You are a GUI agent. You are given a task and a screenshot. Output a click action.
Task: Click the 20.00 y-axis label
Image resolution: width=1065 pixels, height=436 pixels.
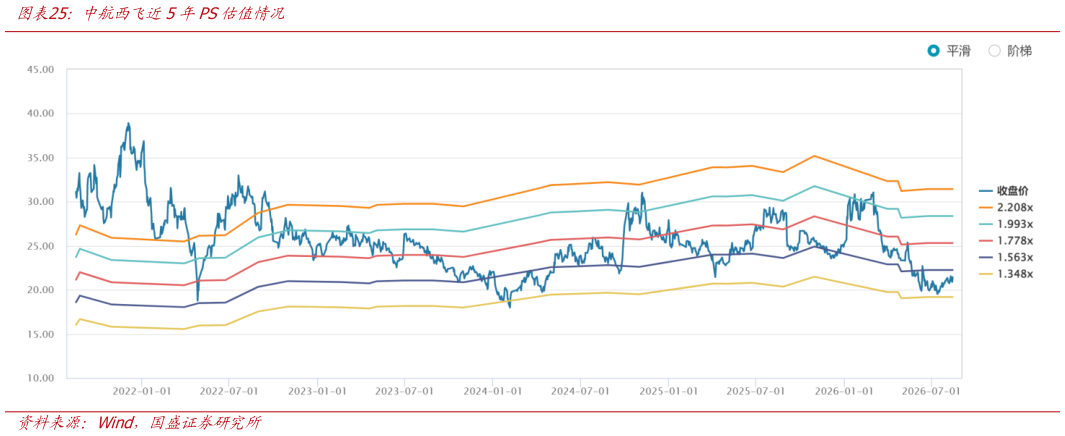pos(40,290)
